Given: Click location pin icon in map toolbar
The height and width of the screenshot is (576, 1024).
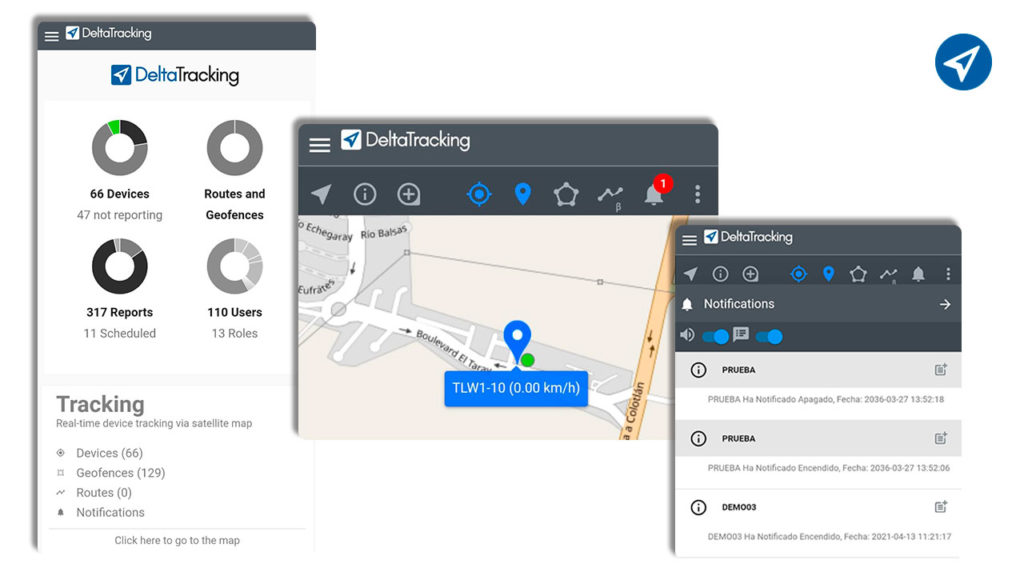Looking at the screenshot, I should 522,194.
